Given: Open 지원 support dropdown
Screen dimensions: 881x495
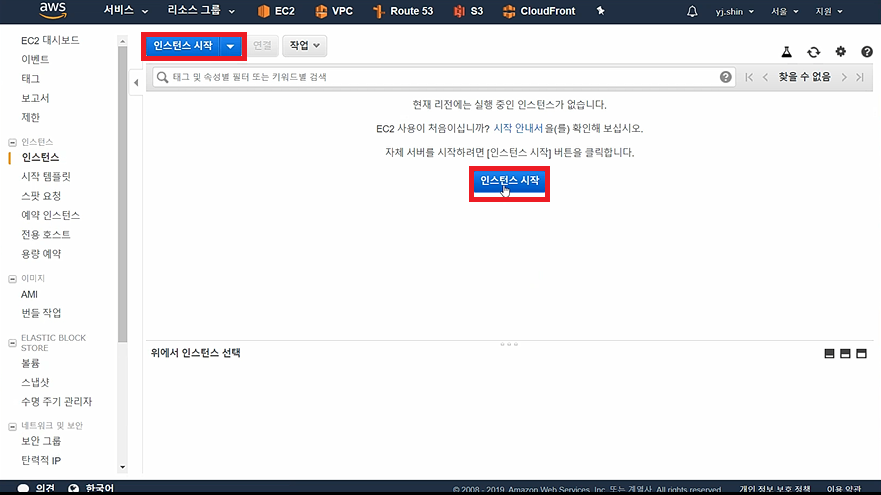Looking at the screenshot, I should [x=829, y=11].
